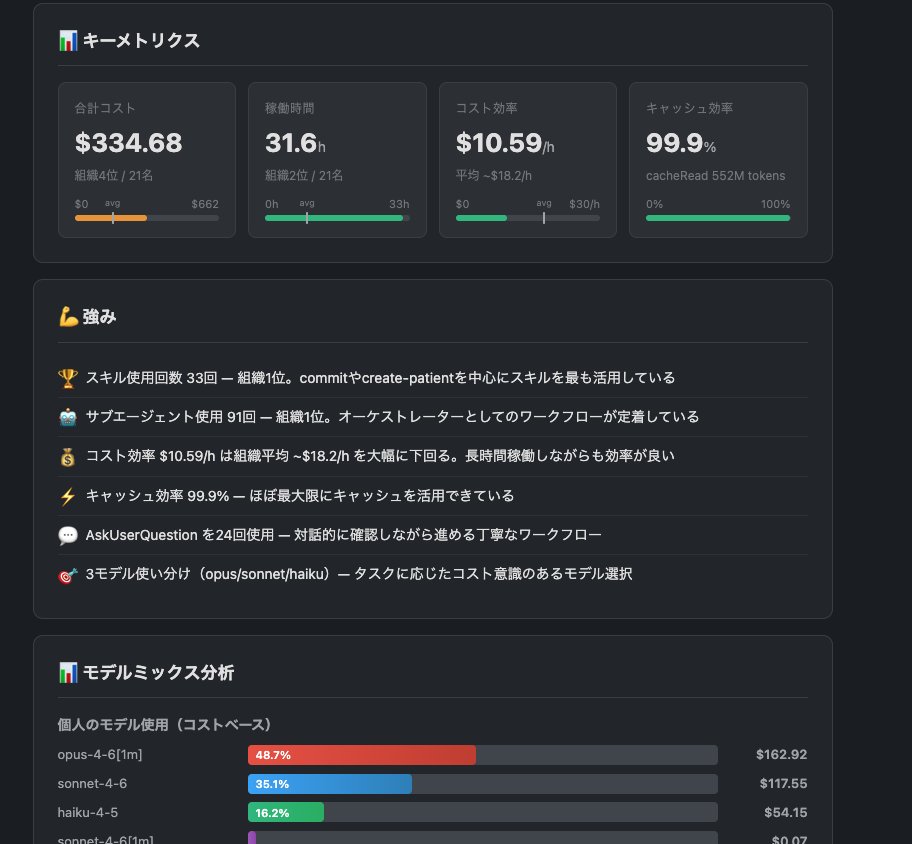Click the $162.92 cost value
This screenshot has height=844, width=912.
(x=781, y=755)
